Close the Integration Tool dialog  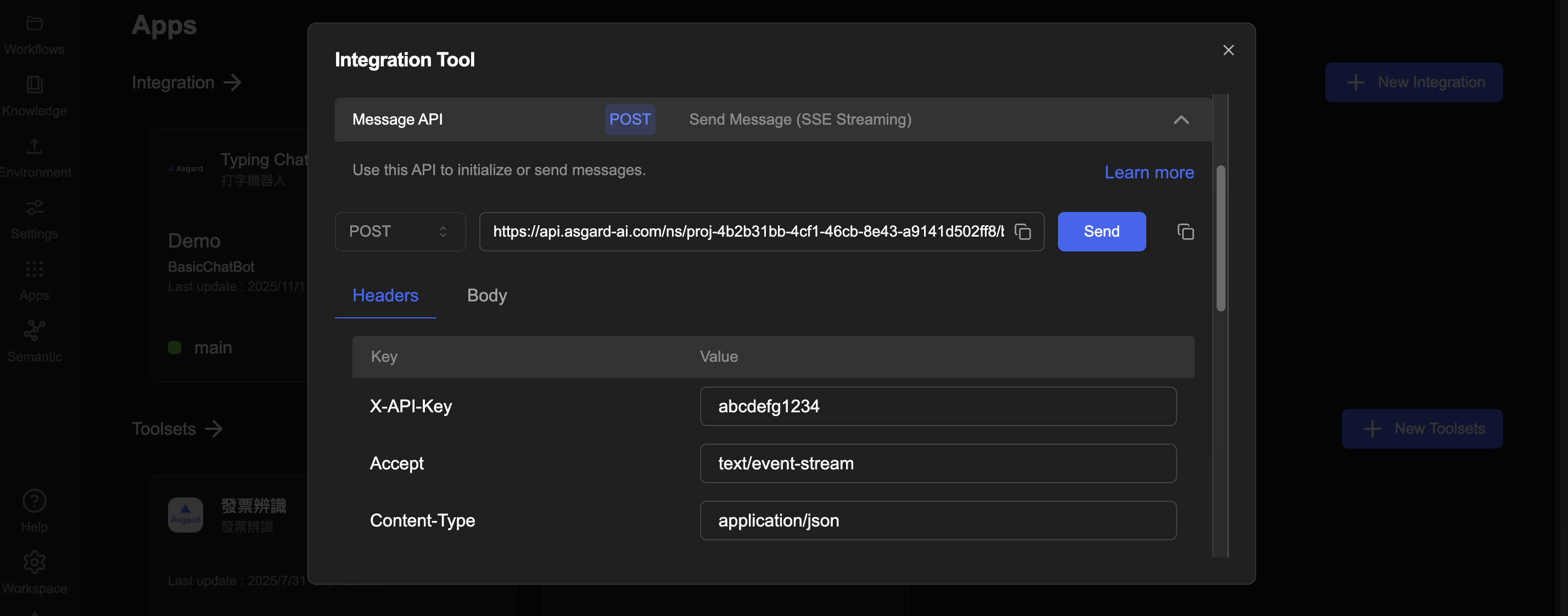pyautogui.click(x=1228, y=51)
